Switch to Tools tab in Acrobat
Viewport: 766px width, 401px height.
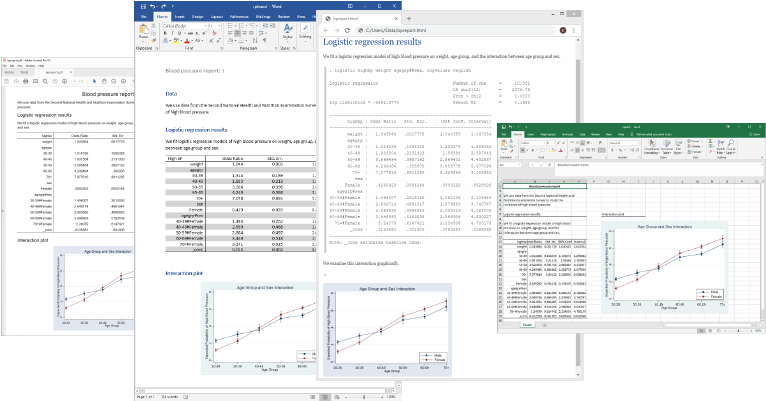24,72
